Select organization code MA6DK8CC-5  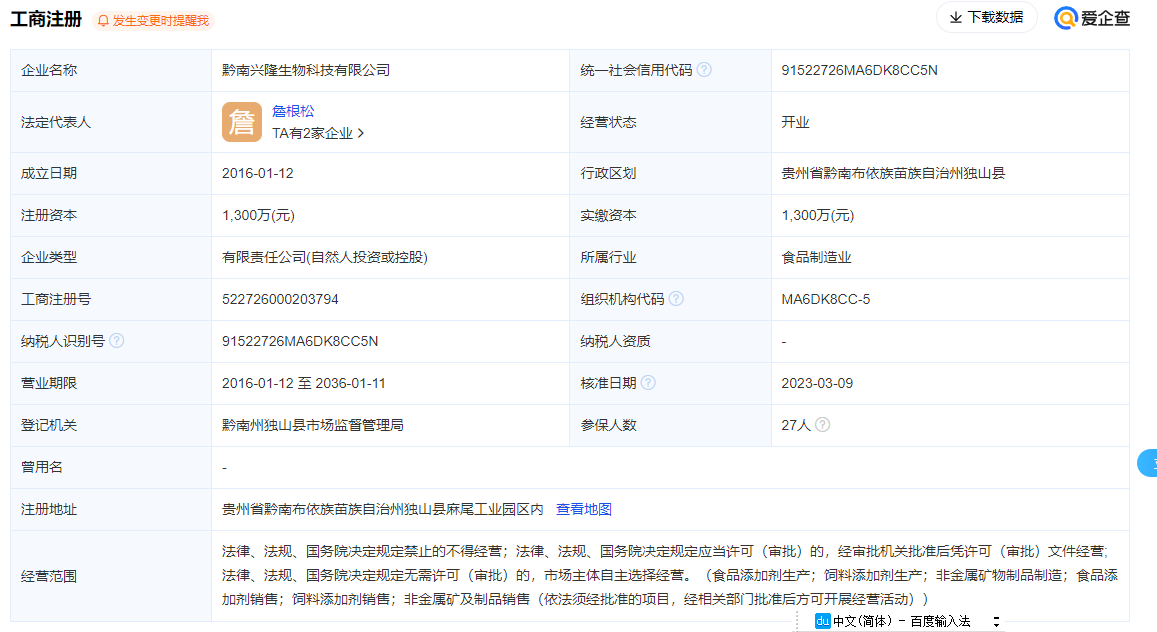(826, 299)
